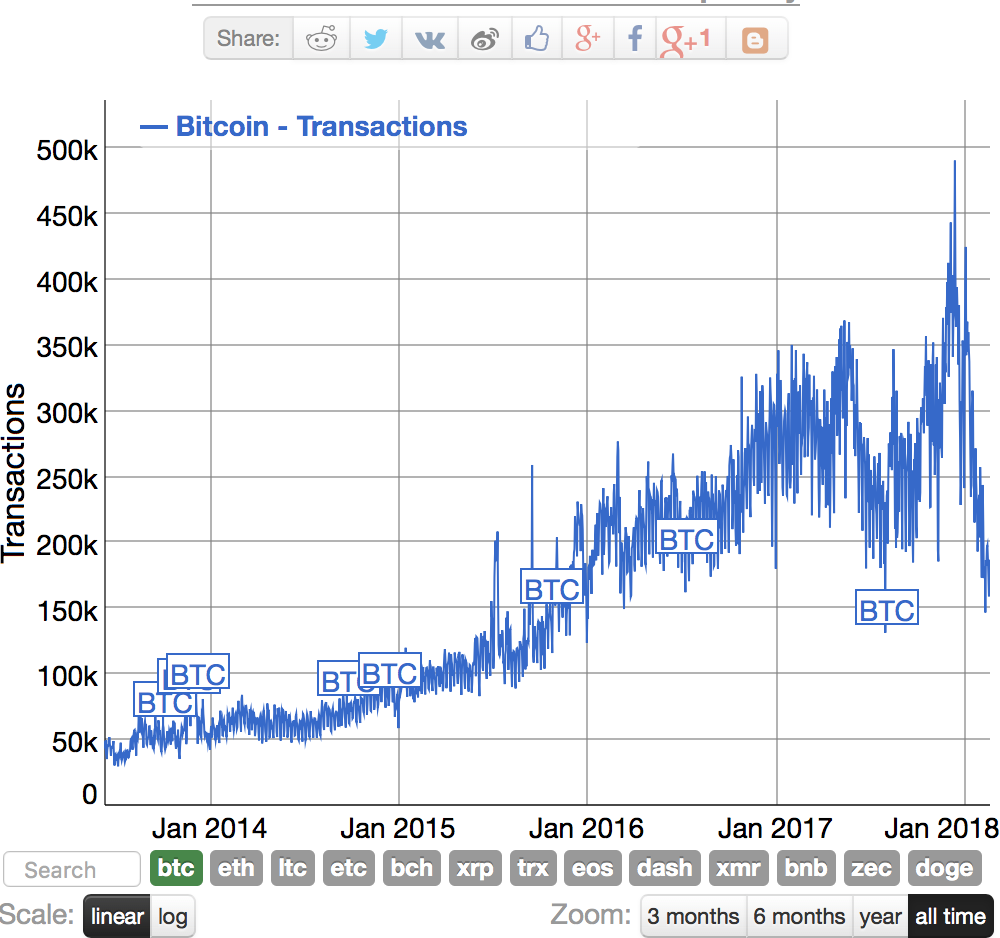
Task: Select the ltc coin button
Action: pos(293,868)
